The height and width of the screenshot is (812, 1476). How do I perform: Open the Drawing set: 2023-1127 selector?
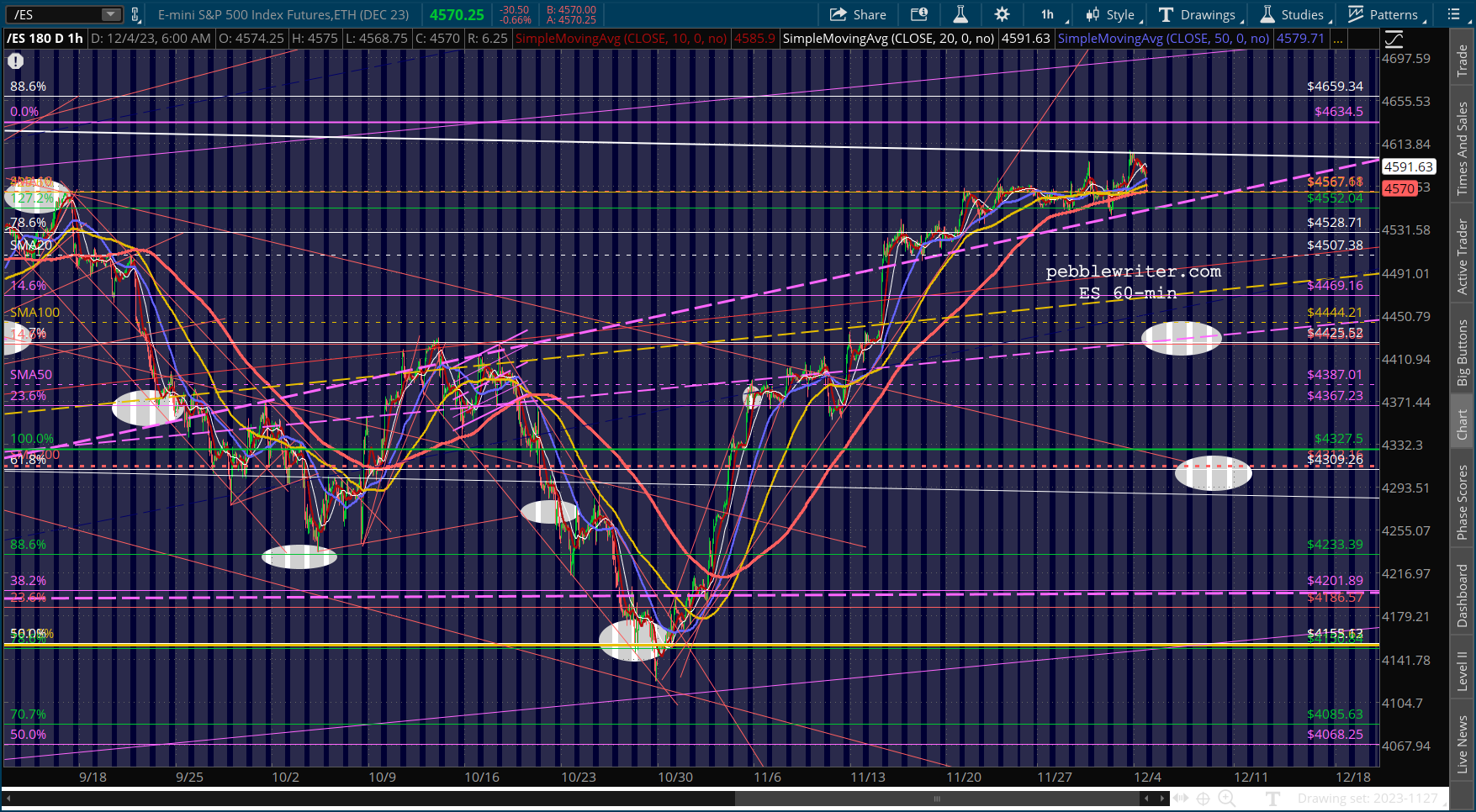1367,799
